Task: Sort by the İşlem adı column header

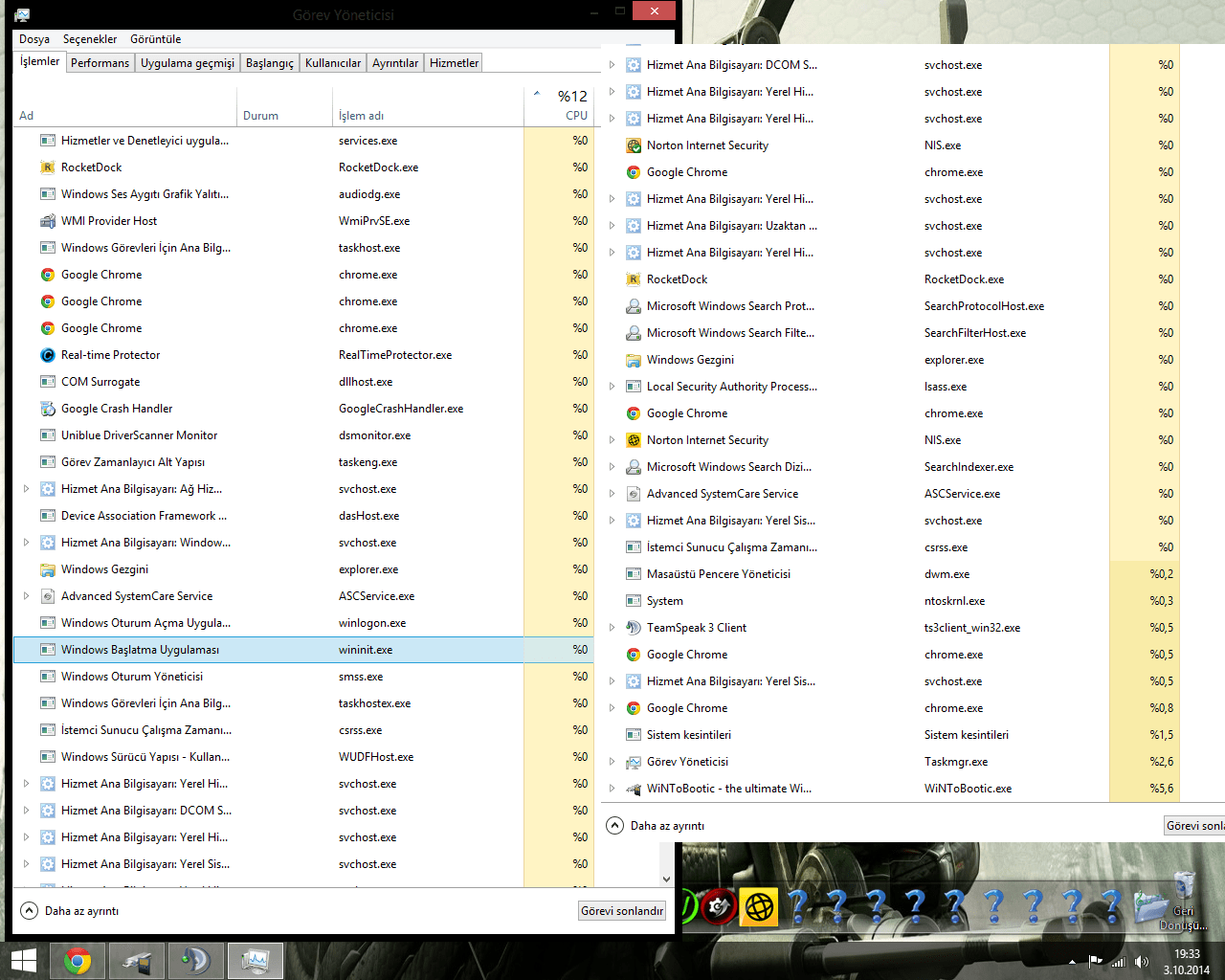Action: point(429,106)
